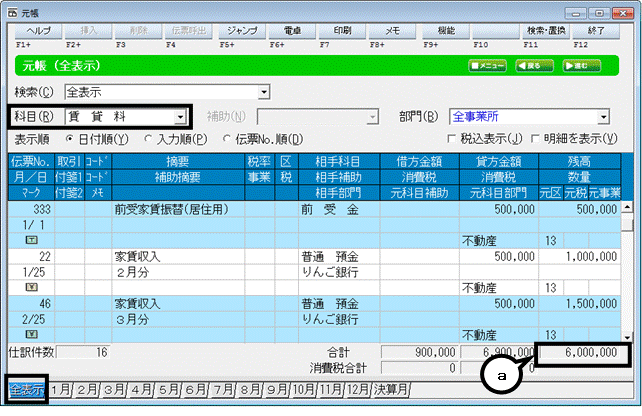Click the 相手科目 column header
The height and width of the screenshot is (416, 642).
[339, 161]
